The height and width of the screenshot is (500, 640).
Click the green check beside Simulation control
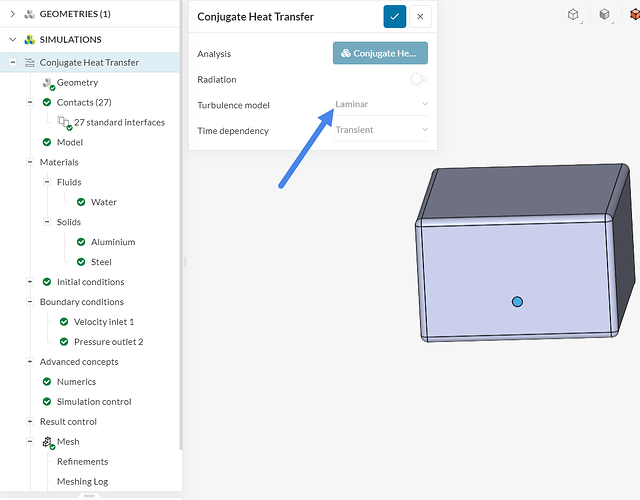coord(47,402)
